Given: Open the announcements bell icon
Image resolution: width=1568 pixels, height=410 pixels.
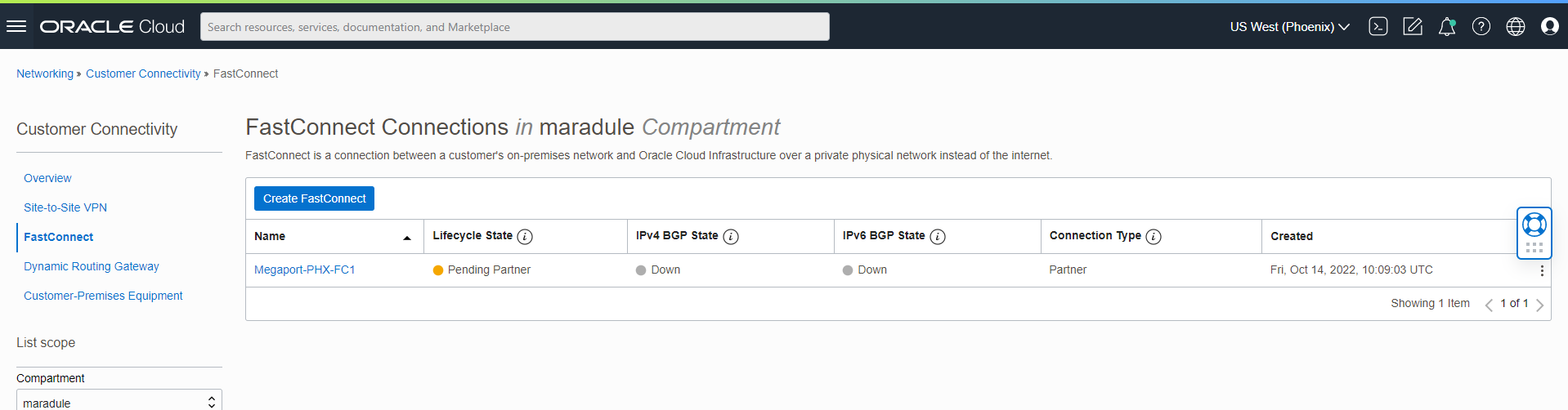Looking at the screenshot, I should (1447, 26).
